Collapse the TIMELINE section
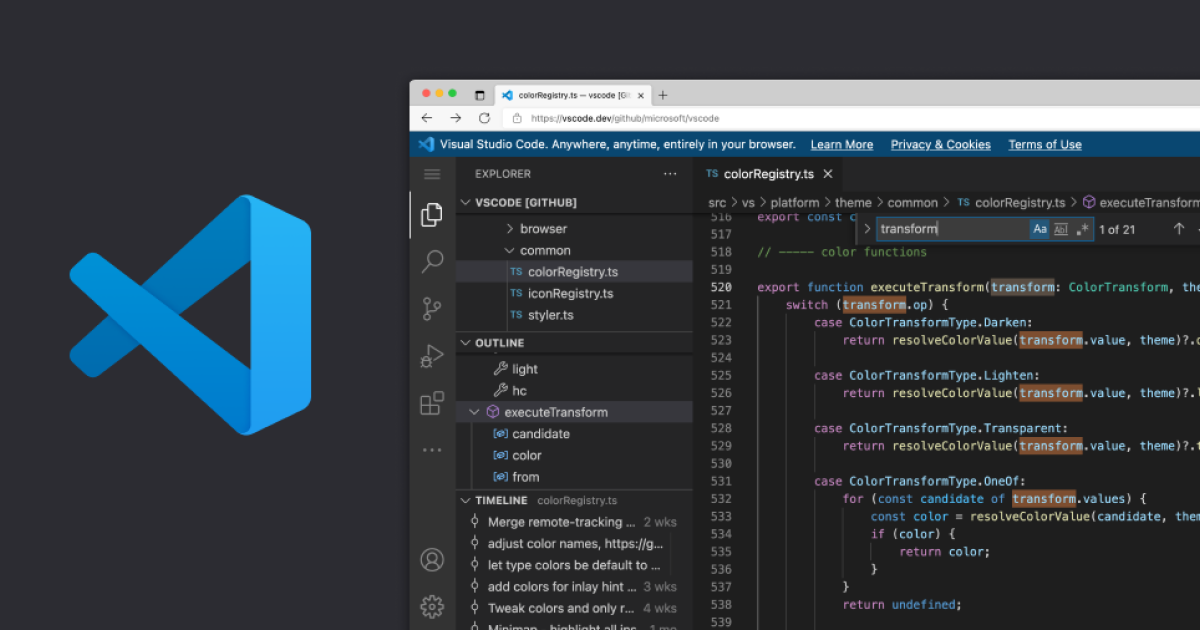 pos(465,500)
